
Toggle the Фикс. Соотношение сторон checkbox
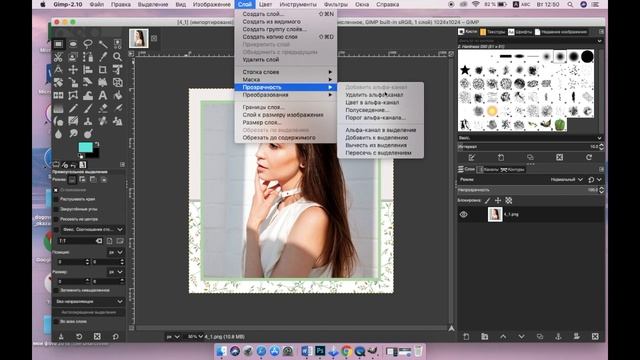pyautogui.click(x=56, y=229)
